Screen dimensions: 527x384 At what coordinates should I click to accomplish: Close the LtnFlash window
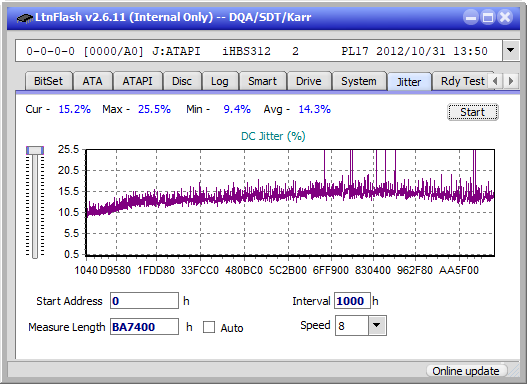[505, 17]
